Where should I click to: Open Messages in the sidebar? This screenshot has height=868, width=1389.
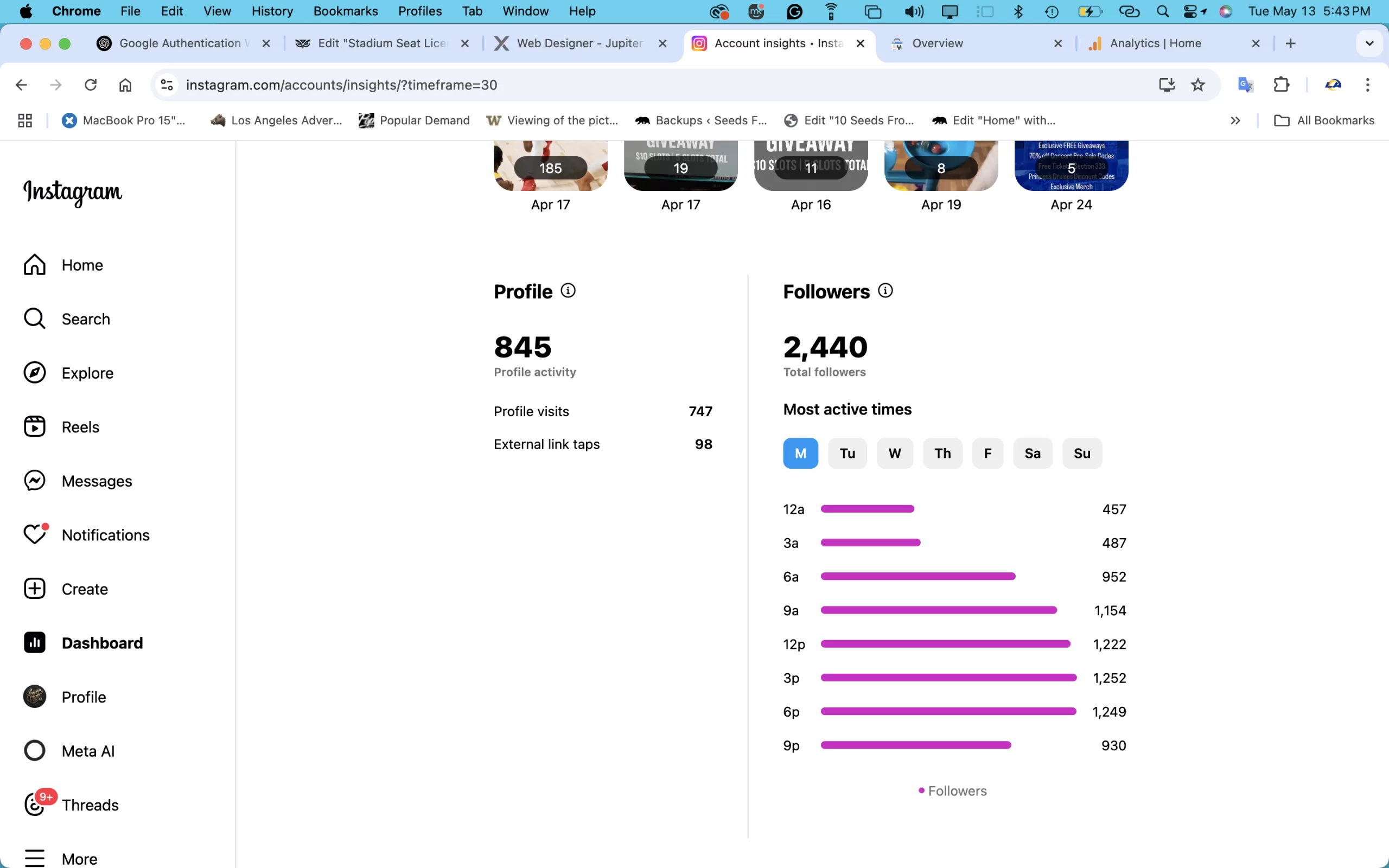click(x=97, y=481)
